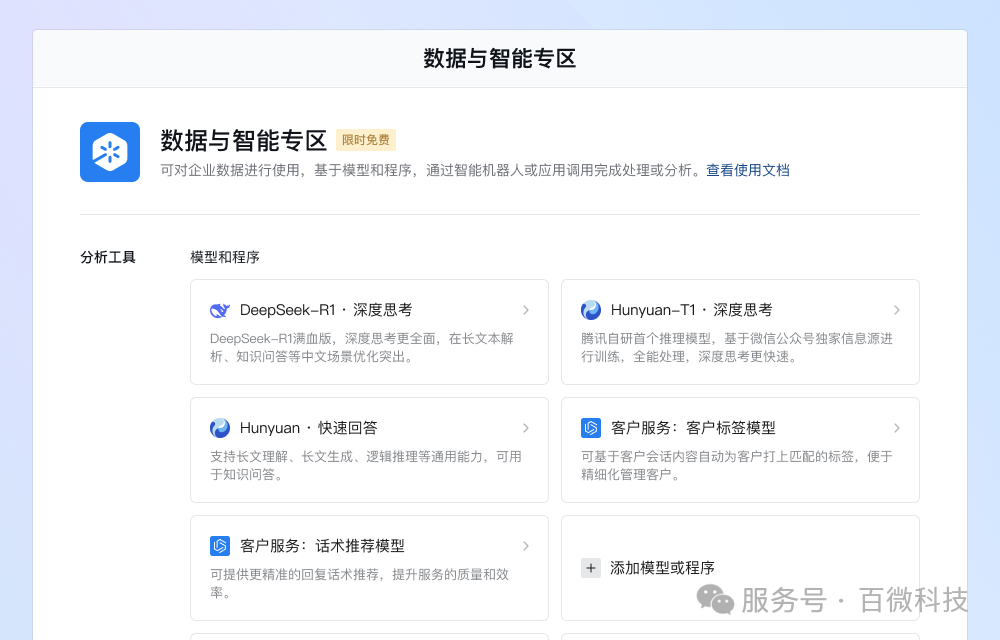Click the 限时免费 badge

coord(370,140)
